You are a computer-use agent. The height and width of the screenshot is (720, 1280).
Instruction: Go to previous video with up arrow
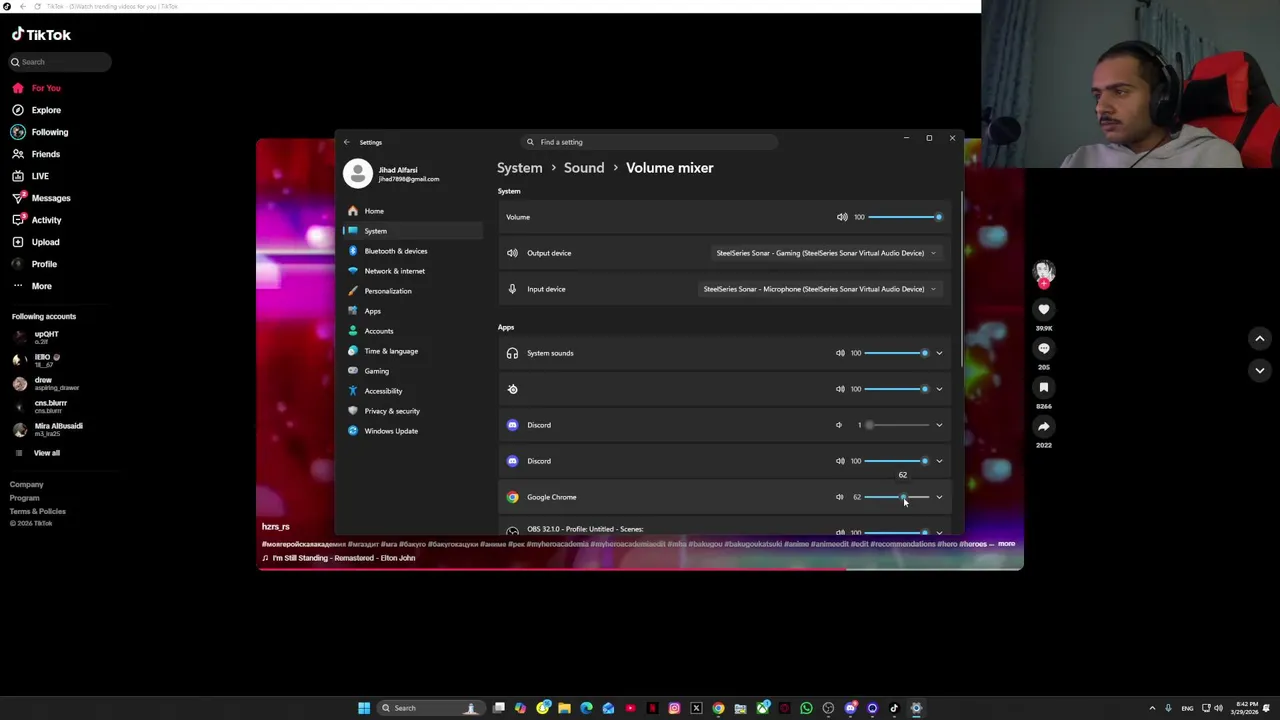pyautogui.click(x=1260, y=339)
